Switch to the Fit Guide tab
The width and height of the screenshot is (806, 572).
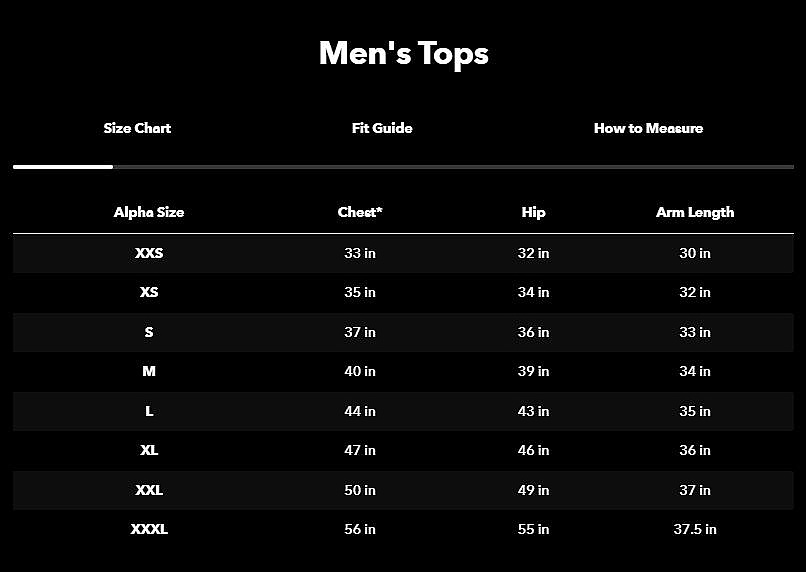(382, 128)
